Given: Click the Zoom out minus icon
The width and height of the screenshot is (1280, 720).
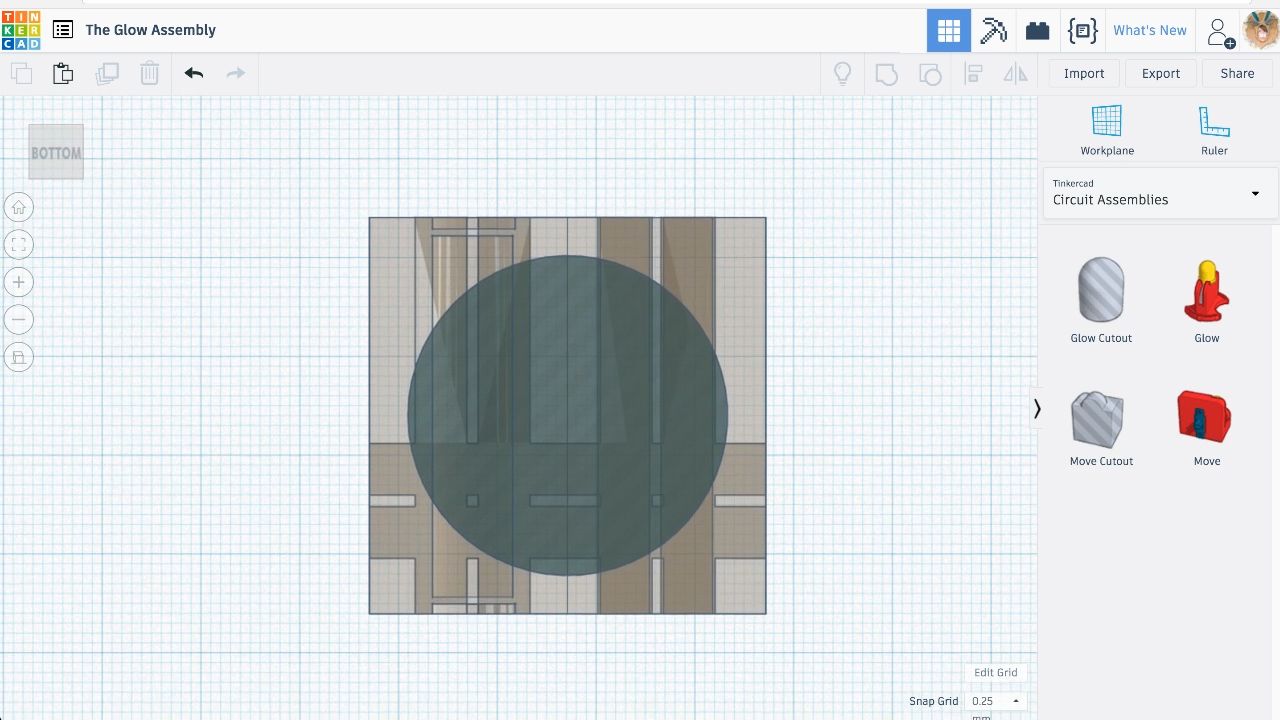Looking at the screenshot, I should coord(19,320).
